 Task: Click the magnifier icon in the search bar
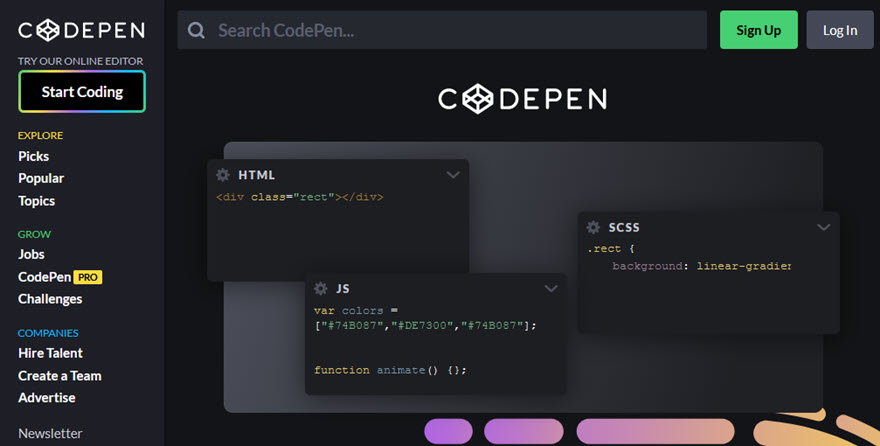point(196,30)
